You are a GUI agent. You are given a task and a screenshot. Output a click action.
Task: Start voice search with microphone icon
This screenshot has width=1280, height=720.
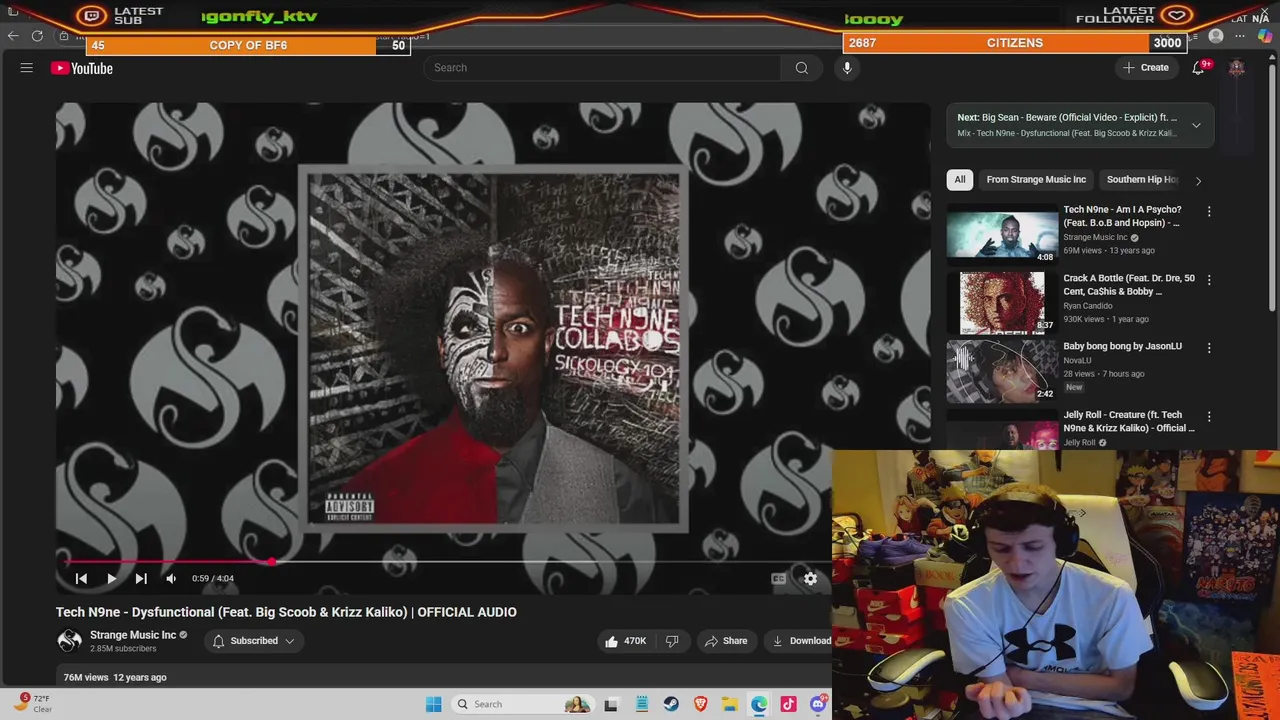tap(847, 68)
